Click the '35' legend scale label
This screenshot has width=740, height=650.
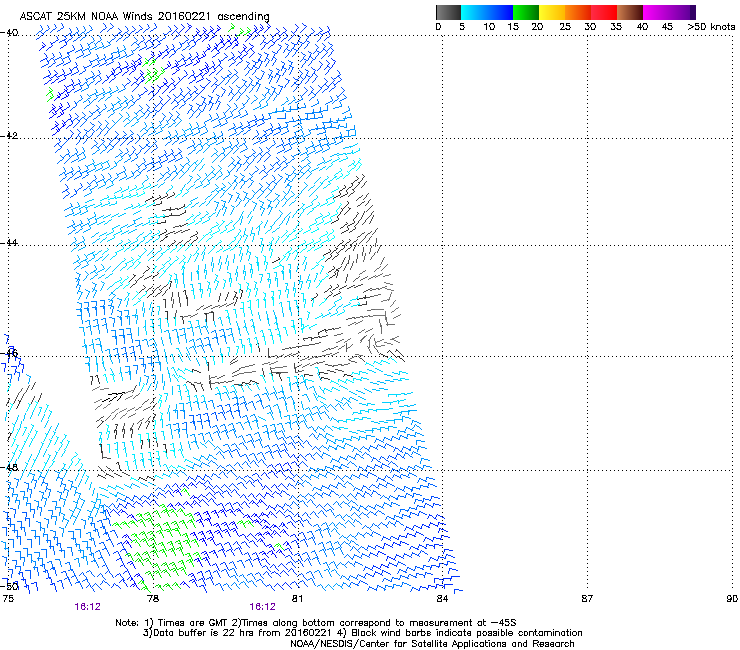(616, 27)
